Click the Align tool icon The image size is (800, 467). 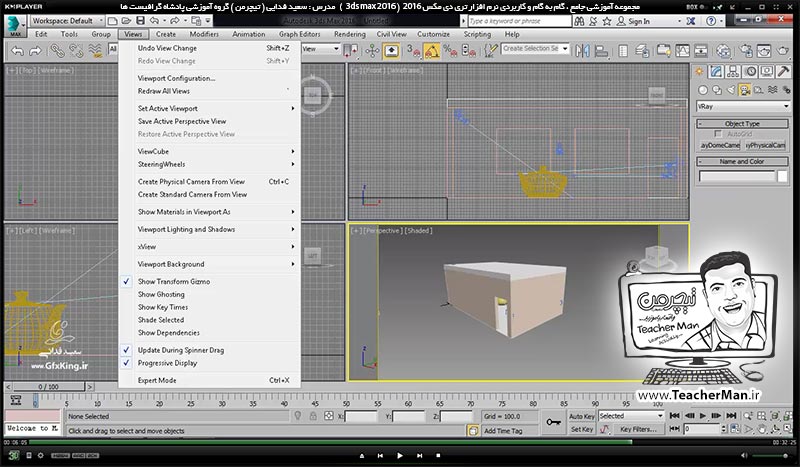pos(602,51)
